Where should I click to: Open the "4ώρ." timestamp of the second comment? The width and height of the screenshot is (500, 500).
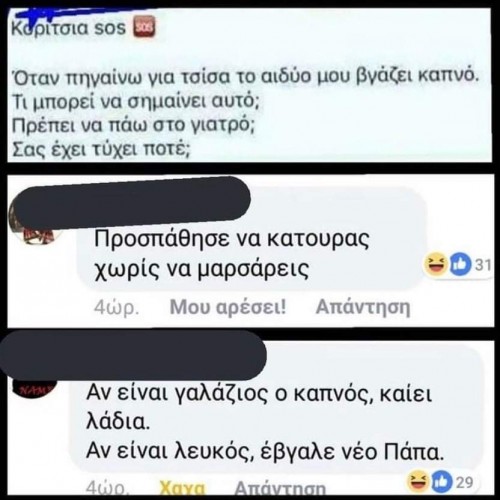(x=107, y=489)
